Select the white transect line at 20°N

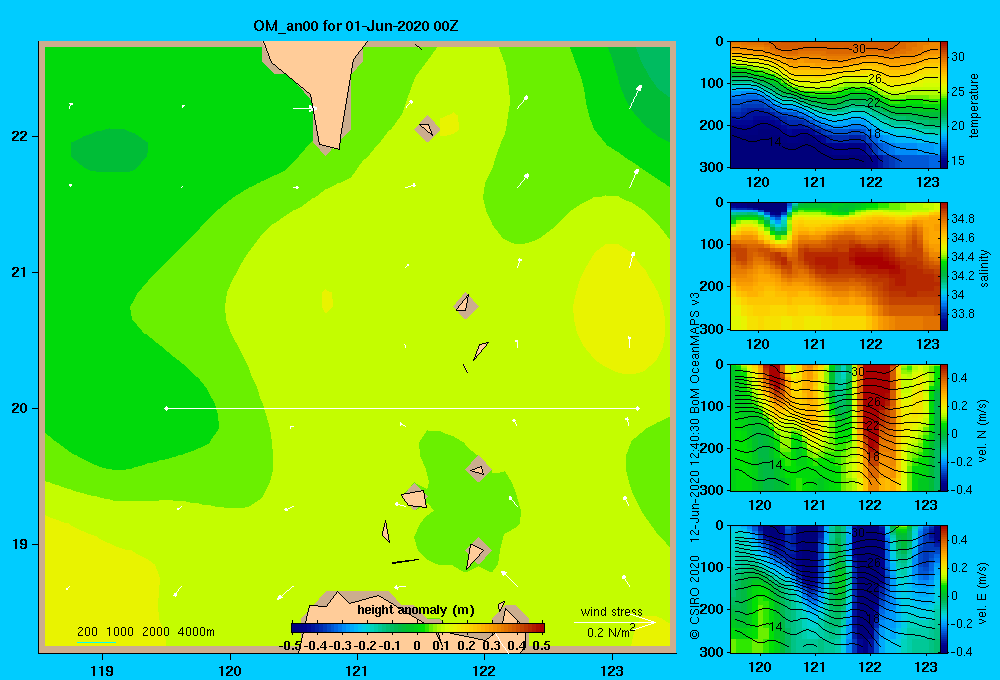point(402,408)
